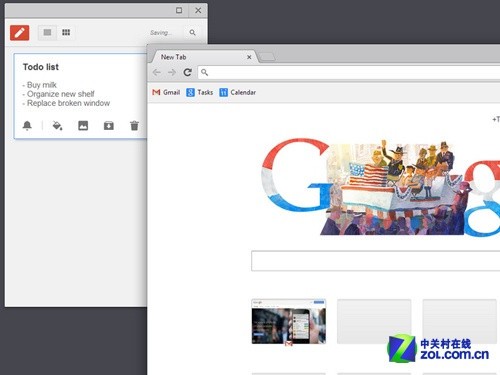Switch notes to single-column list view
This screenshot has width=500, height=375.
pyautogui.click(x=47, y=32)
